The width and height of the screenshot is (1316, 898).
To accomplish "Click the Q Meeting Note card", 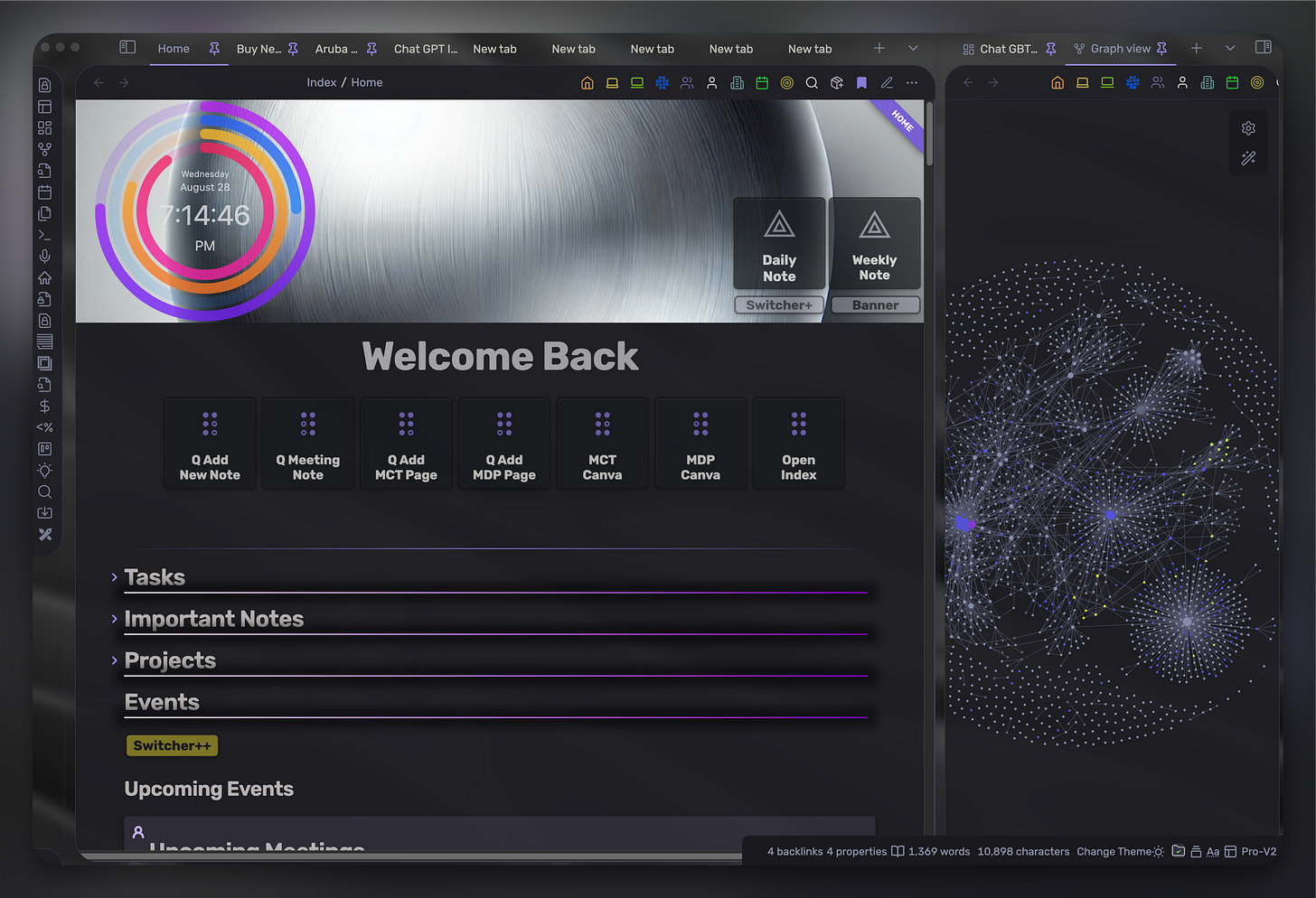I will point(308,444).
